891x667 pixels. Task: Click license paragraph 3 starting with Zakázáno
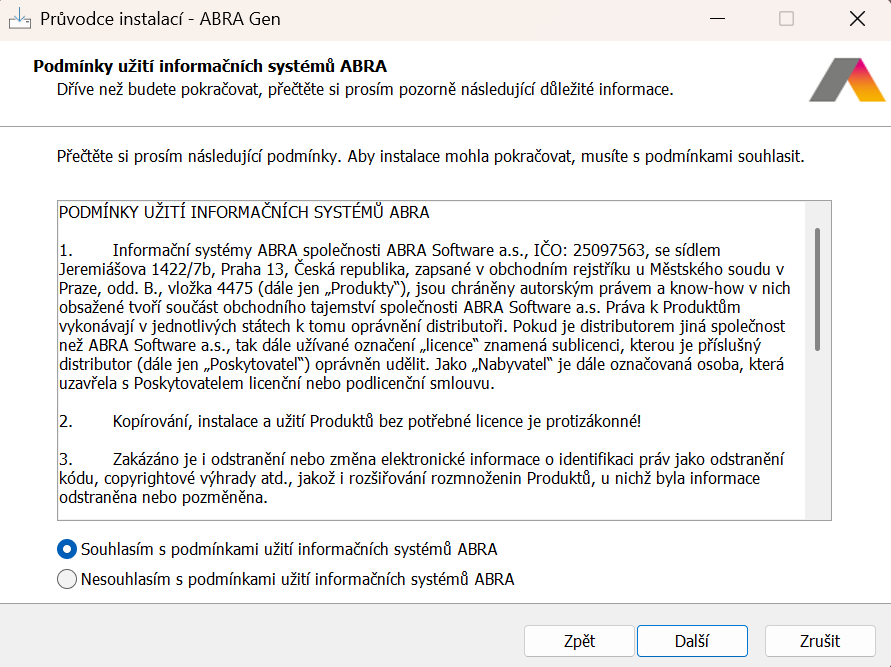pyautogui.click(x=420, y=477)
